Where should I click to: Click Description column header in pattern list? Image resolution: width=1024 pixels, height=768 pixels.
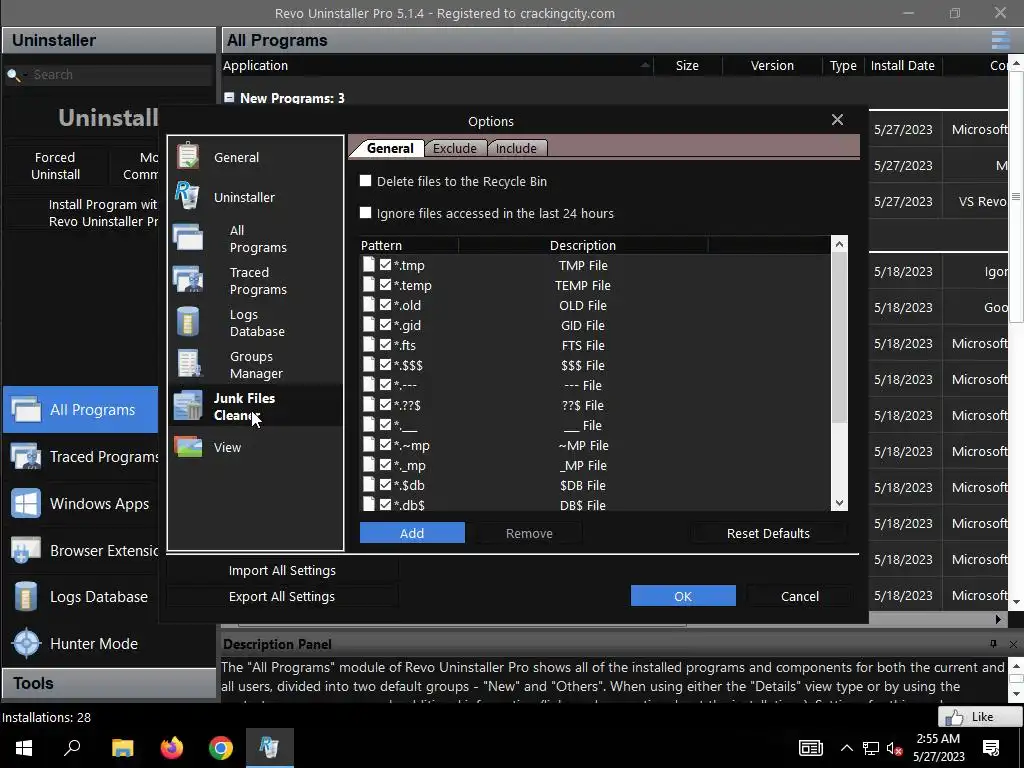(x=583, y=245)
